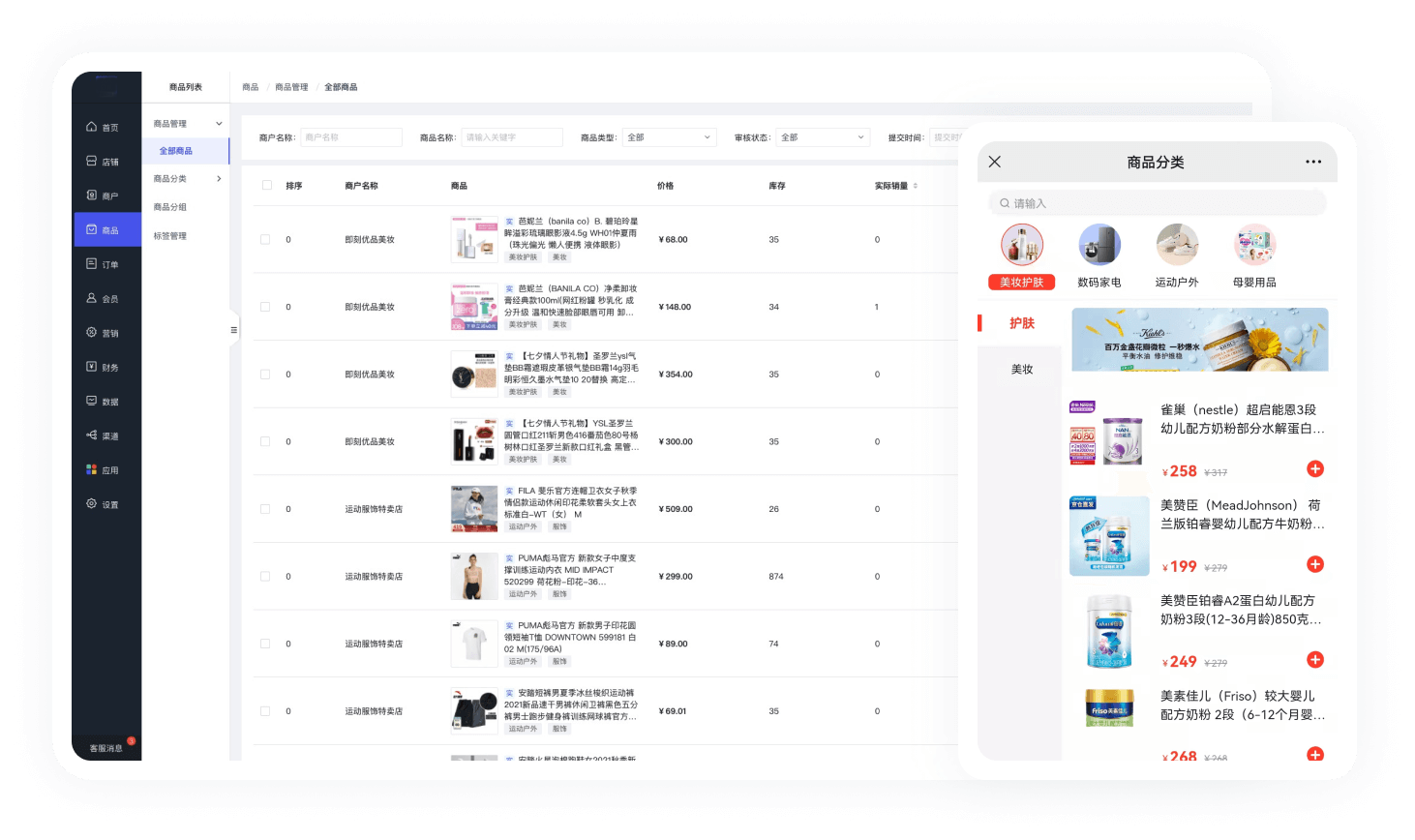
Task: Switch to the 美妆 side tab
Action: coord(1022,370)
